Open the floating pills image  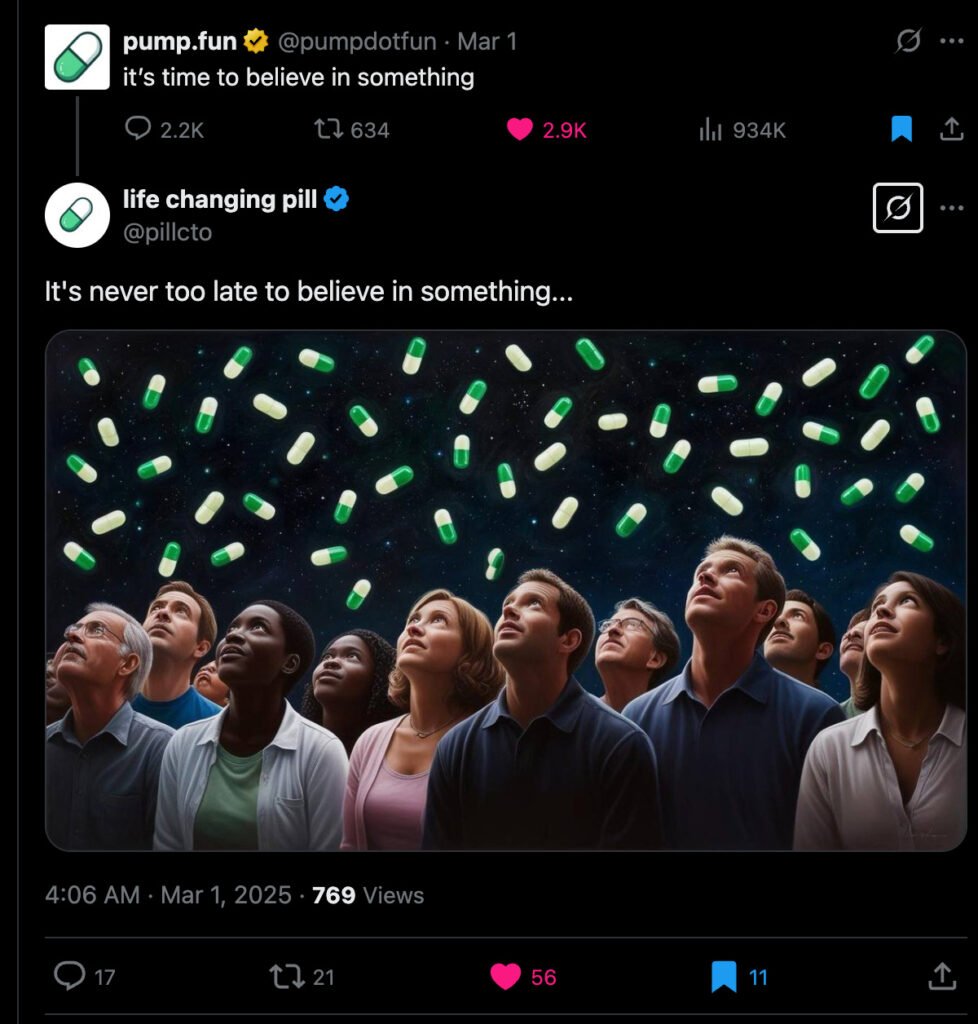coord(505,590)
